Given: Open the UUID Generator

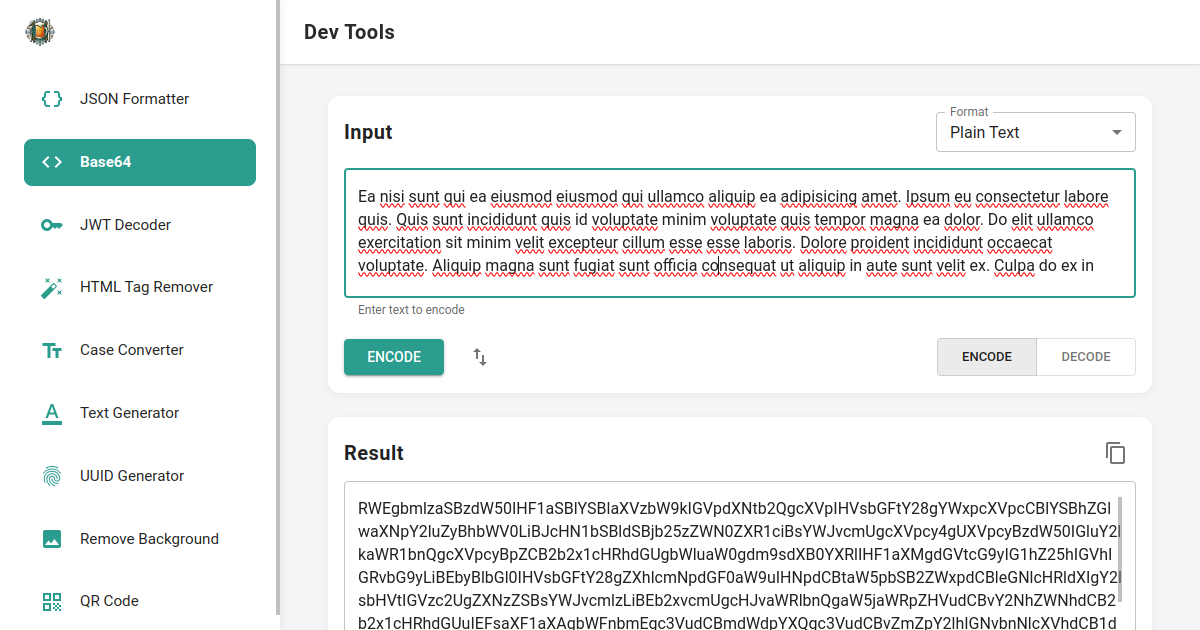Looking at the screenshot, I should (x=133, y=476).
